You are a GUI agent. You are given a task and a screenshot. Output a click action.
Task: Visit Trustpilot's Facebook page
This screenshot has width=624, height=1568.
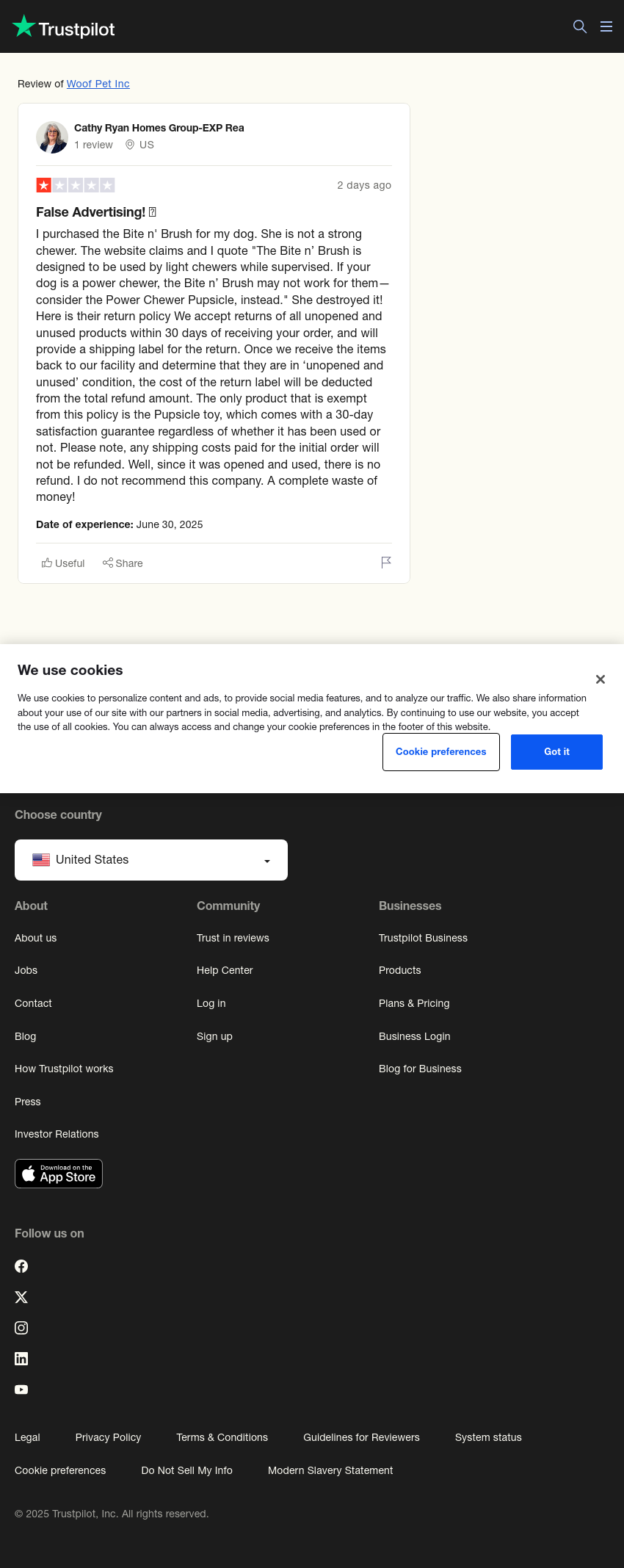coord(21,1266)
